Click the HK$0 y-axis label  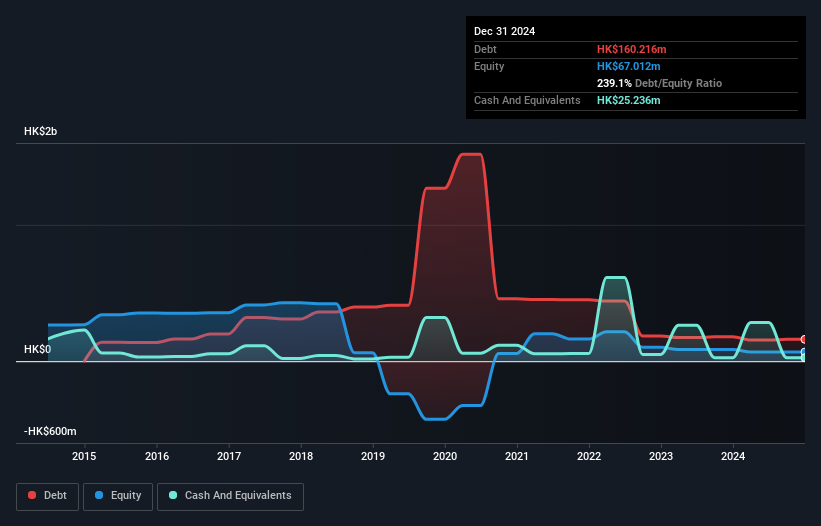[38, 349]
